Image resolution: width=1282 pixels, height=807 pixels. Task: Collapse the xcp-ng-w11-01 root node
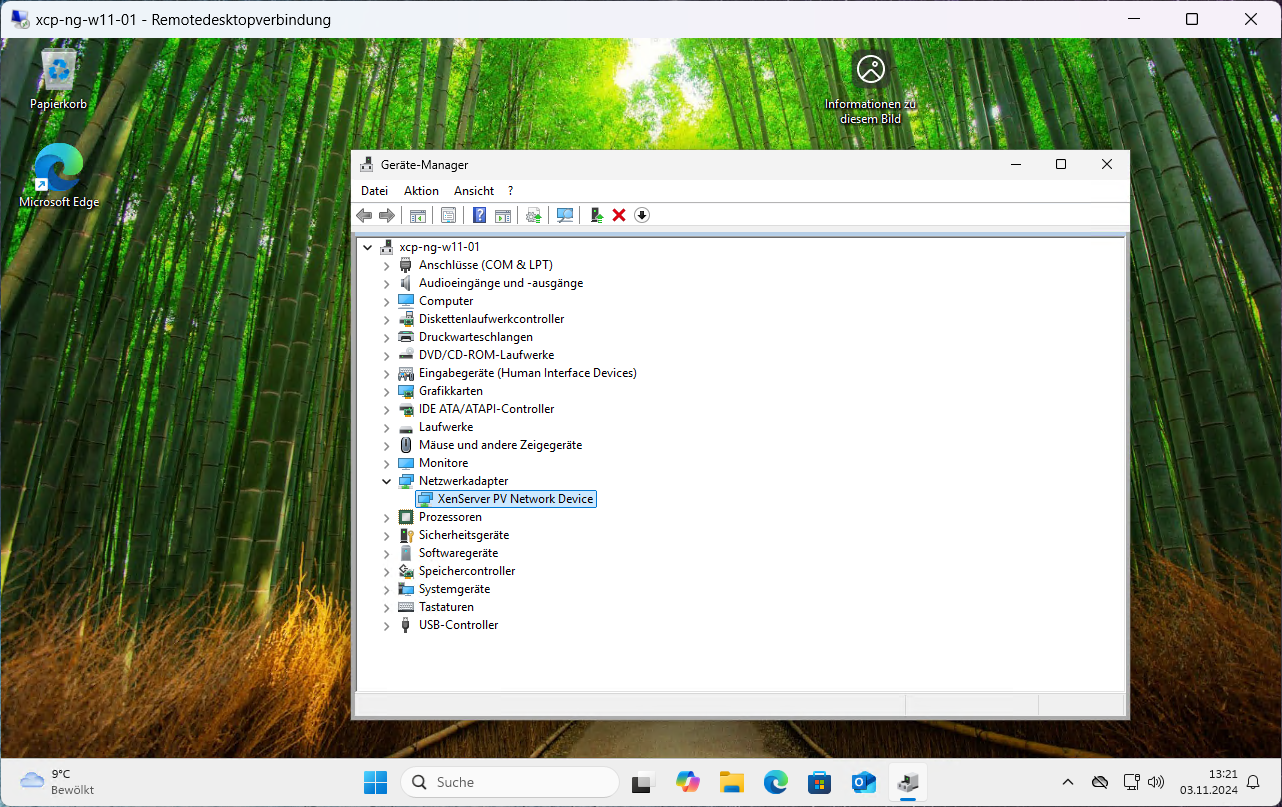coord(368,247)
